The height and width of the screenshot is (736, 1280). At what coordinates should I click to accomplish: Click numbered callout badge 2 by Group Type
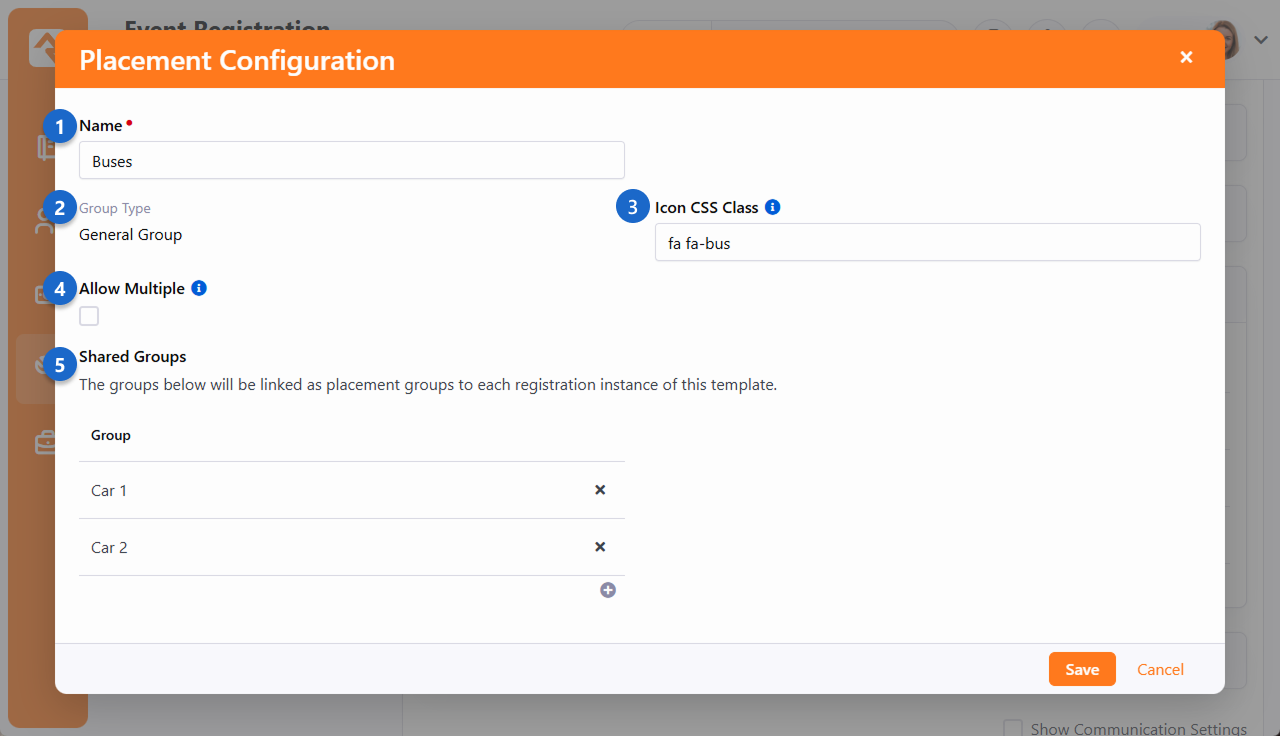click(60, 209)
